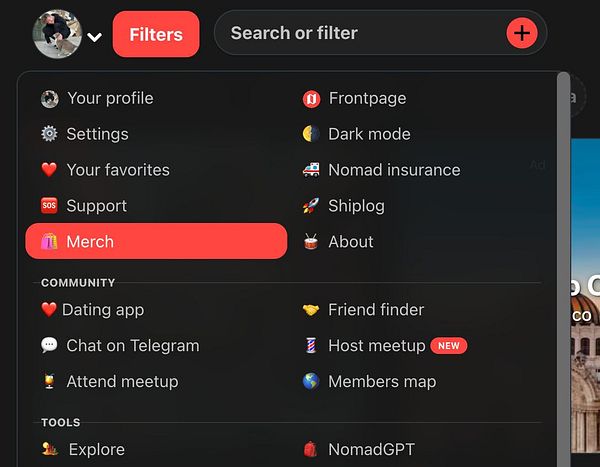Screen dimensions: 600x467
Task: Click the globe icon for Members map
Action: [311, 381]
